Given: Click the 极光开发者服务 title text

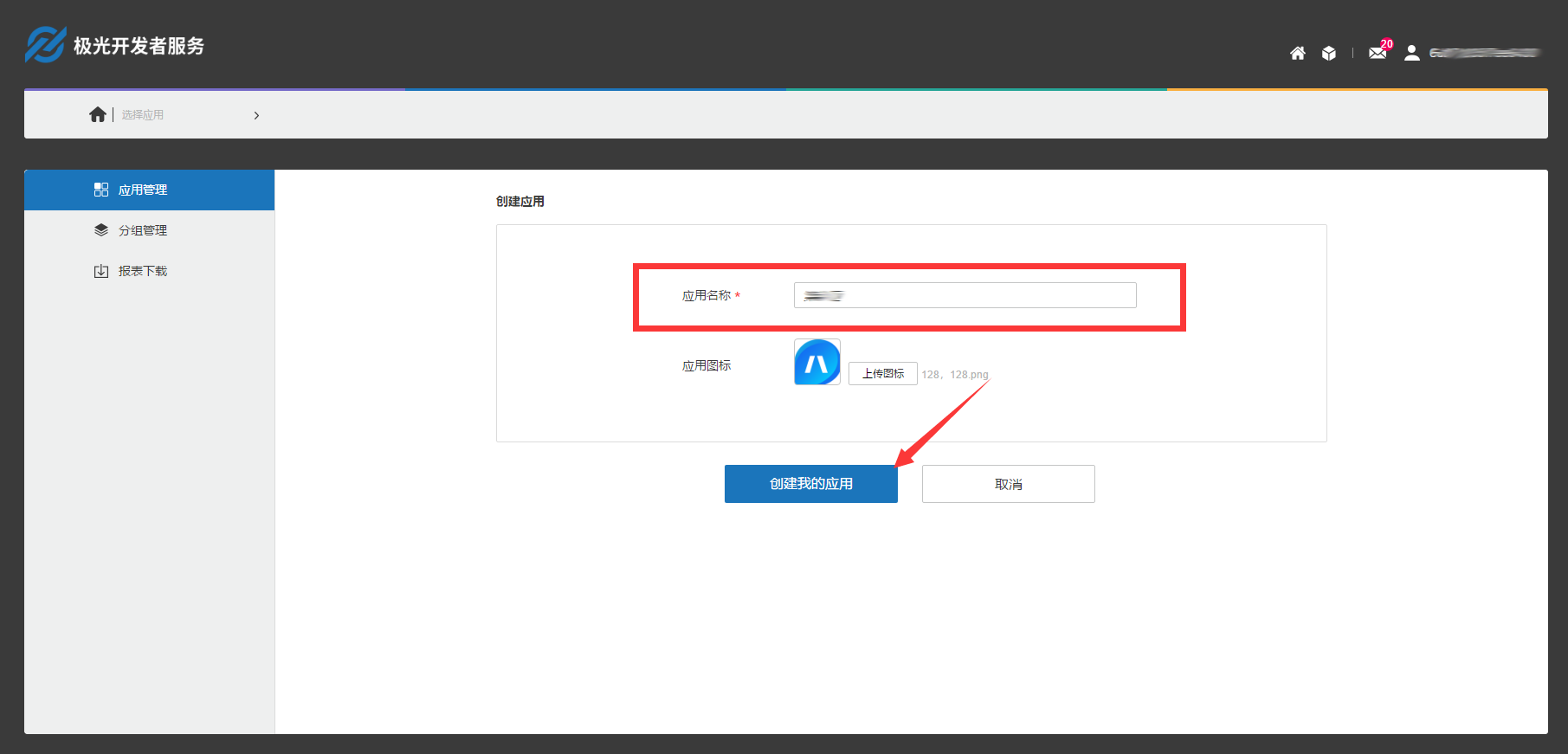Looking at the screenshot, I should tap(139, 46).
